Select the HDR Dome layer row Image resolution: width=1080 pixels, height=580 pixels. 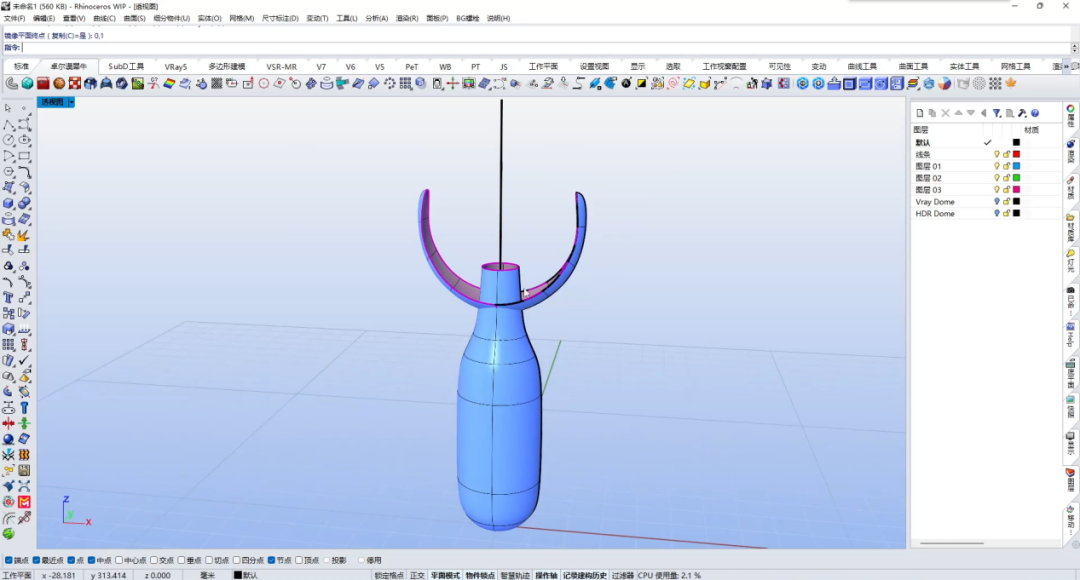click(985, 214)
